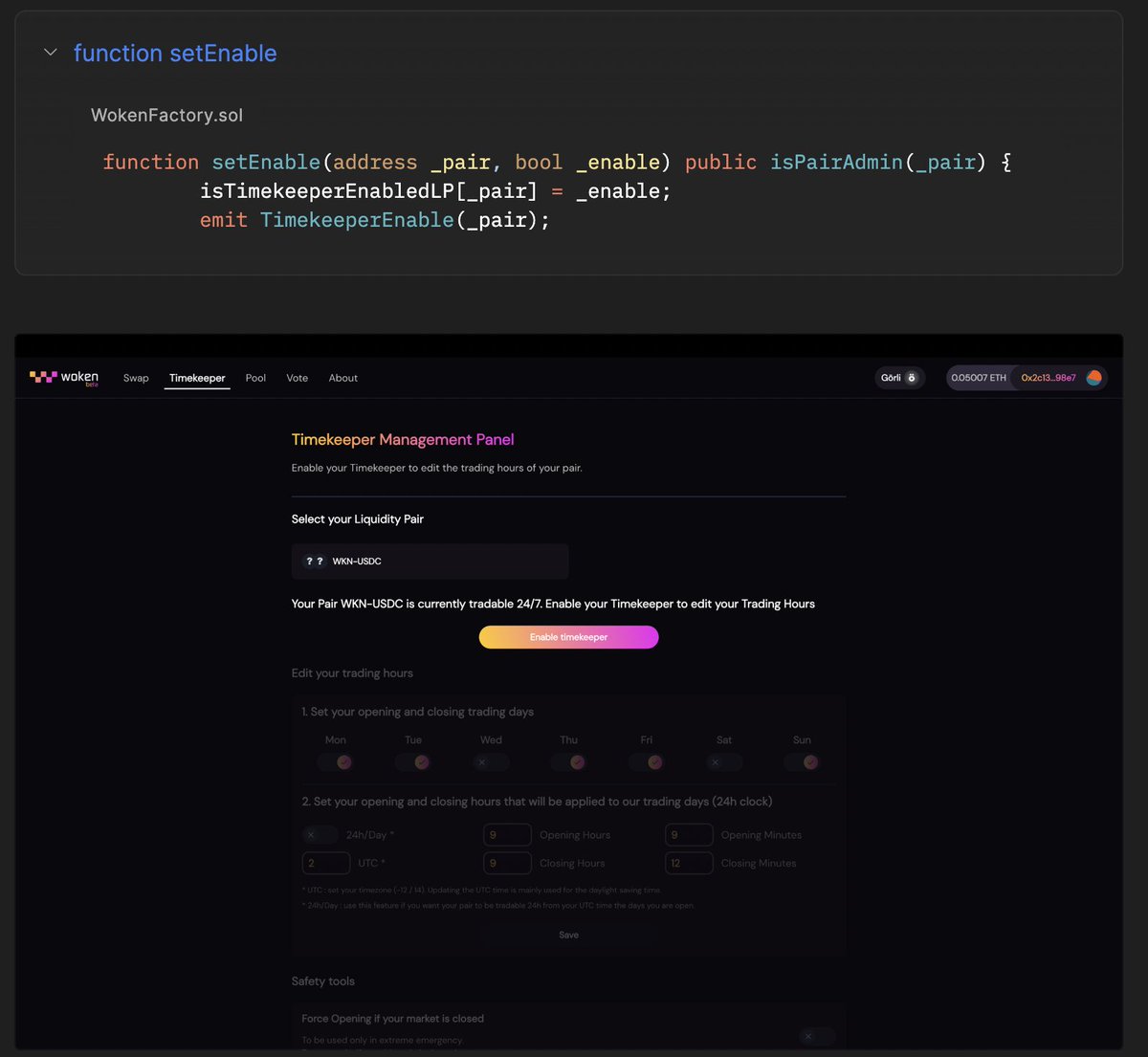Image resolution: width=1148 pixels, height=1057 pixels.
Task: Click the Woken beta logo
Action: click(64, 378)
